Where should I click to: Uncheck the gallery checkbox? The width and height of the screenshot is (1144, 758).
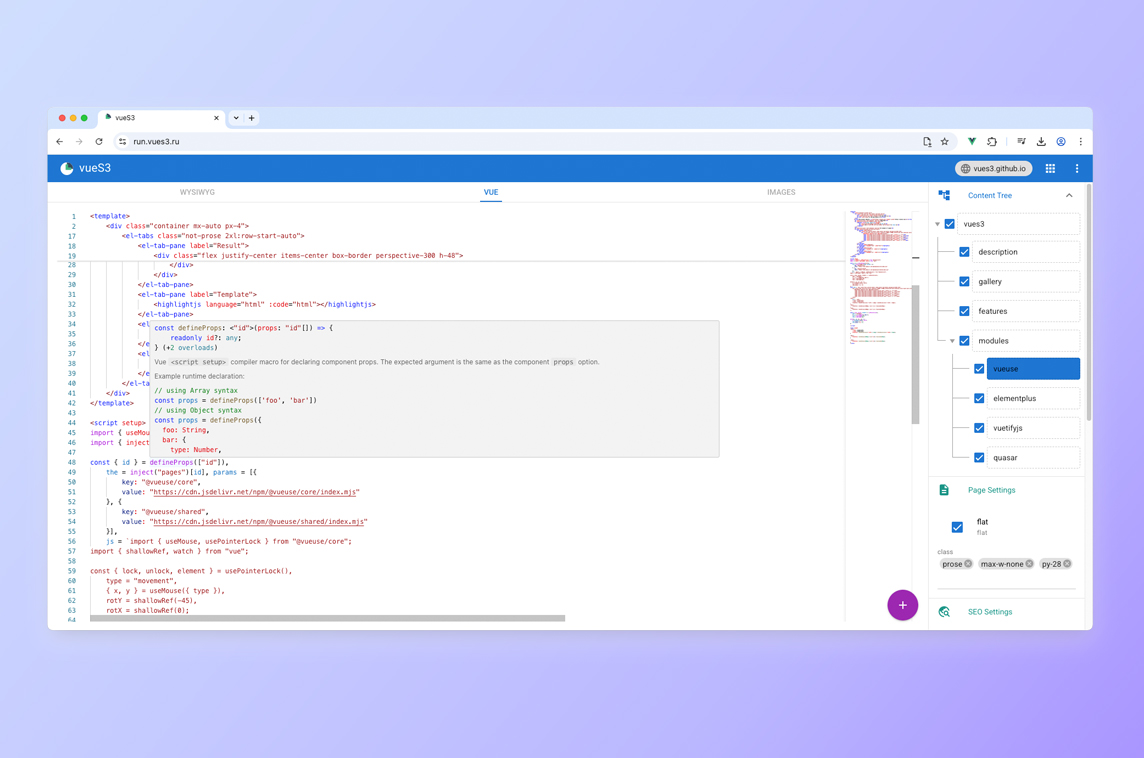(965, 282)
